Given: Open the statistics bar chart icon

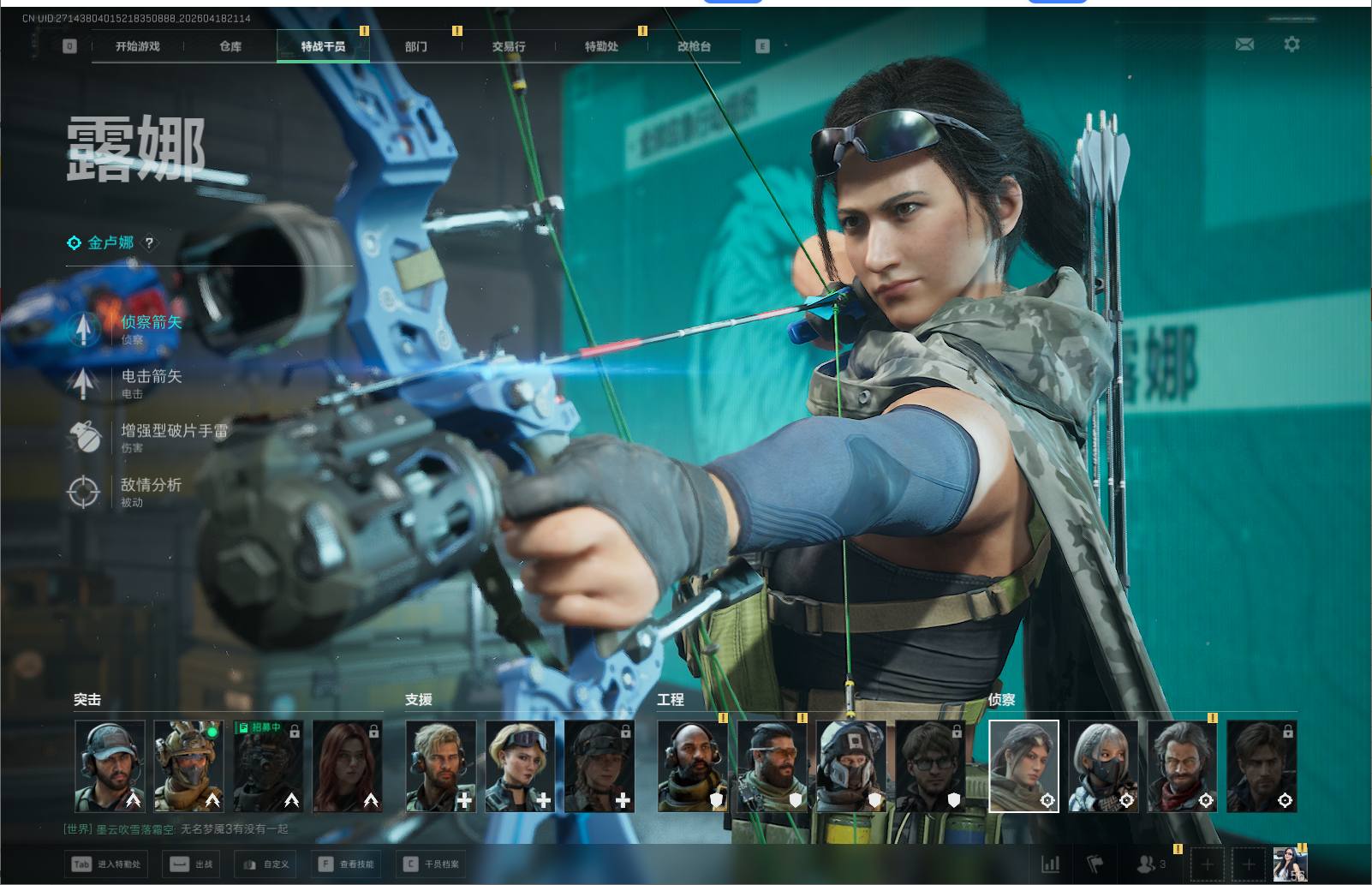Looking at the screenshot, I should [x=1050, y=864].
